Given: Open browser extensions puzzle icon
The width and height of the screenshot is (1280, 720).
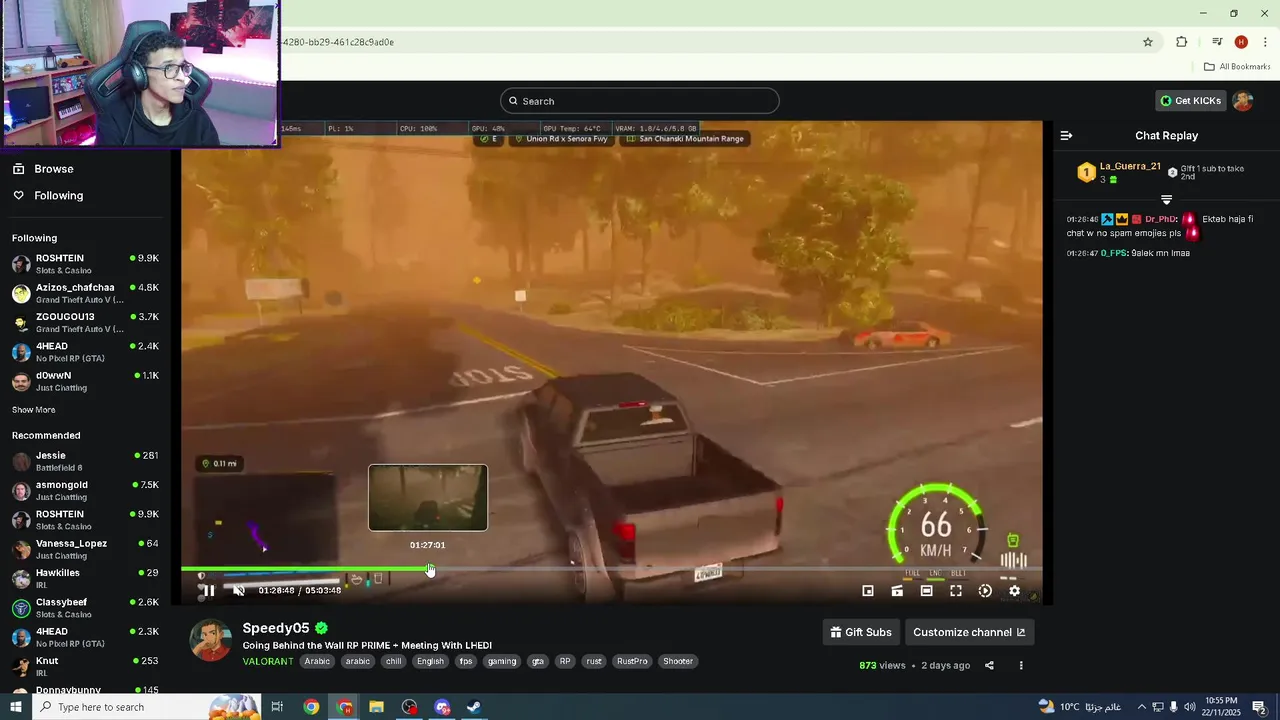Looking at the screenshot, I should (x=1182, y=42).
